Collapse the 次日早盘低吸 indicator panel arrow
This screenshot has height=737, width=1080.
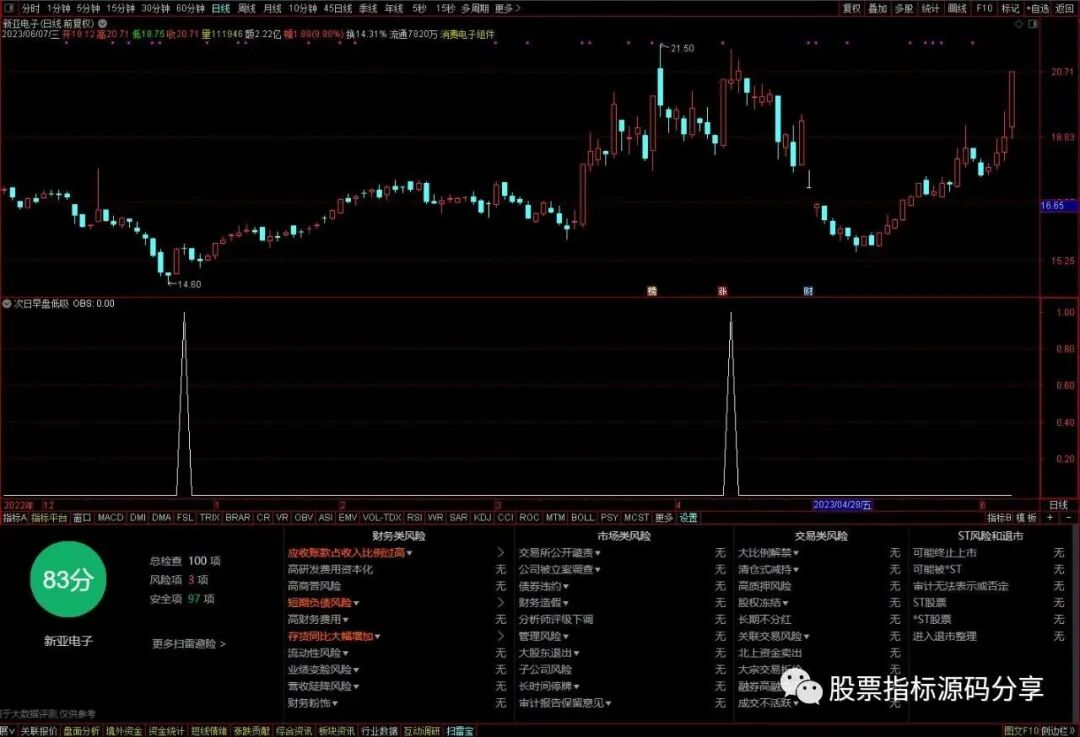(7, 304)
